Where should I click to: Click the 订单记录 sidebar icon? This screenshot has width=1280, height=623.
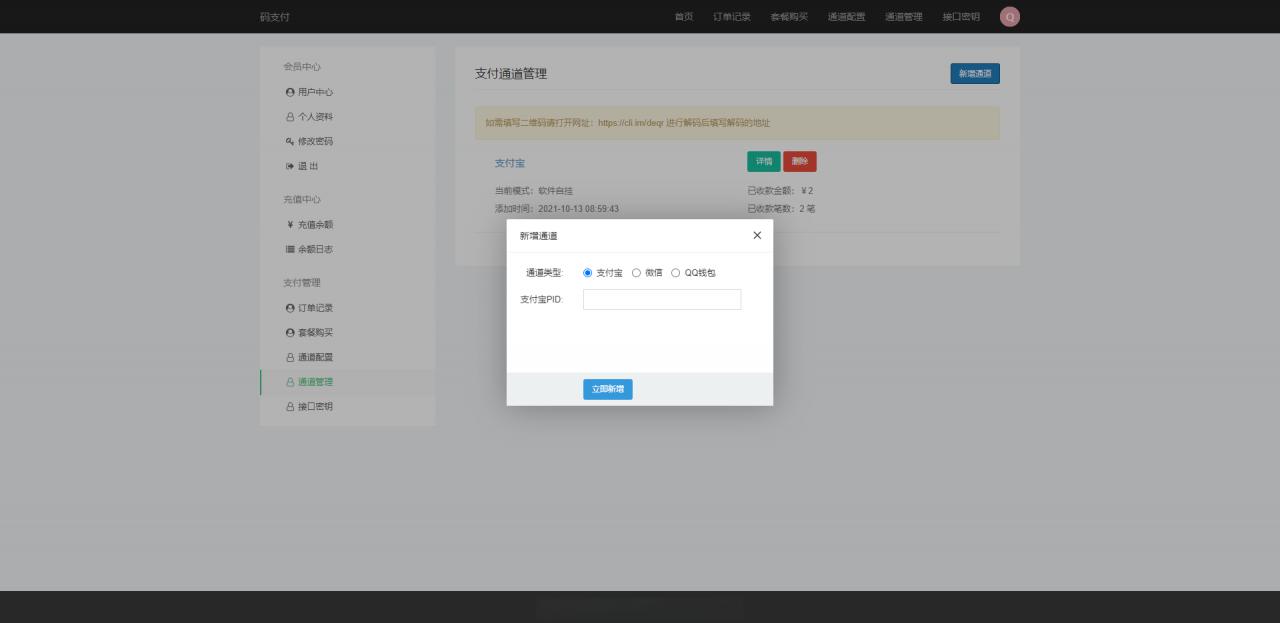[x=290, y=308]
